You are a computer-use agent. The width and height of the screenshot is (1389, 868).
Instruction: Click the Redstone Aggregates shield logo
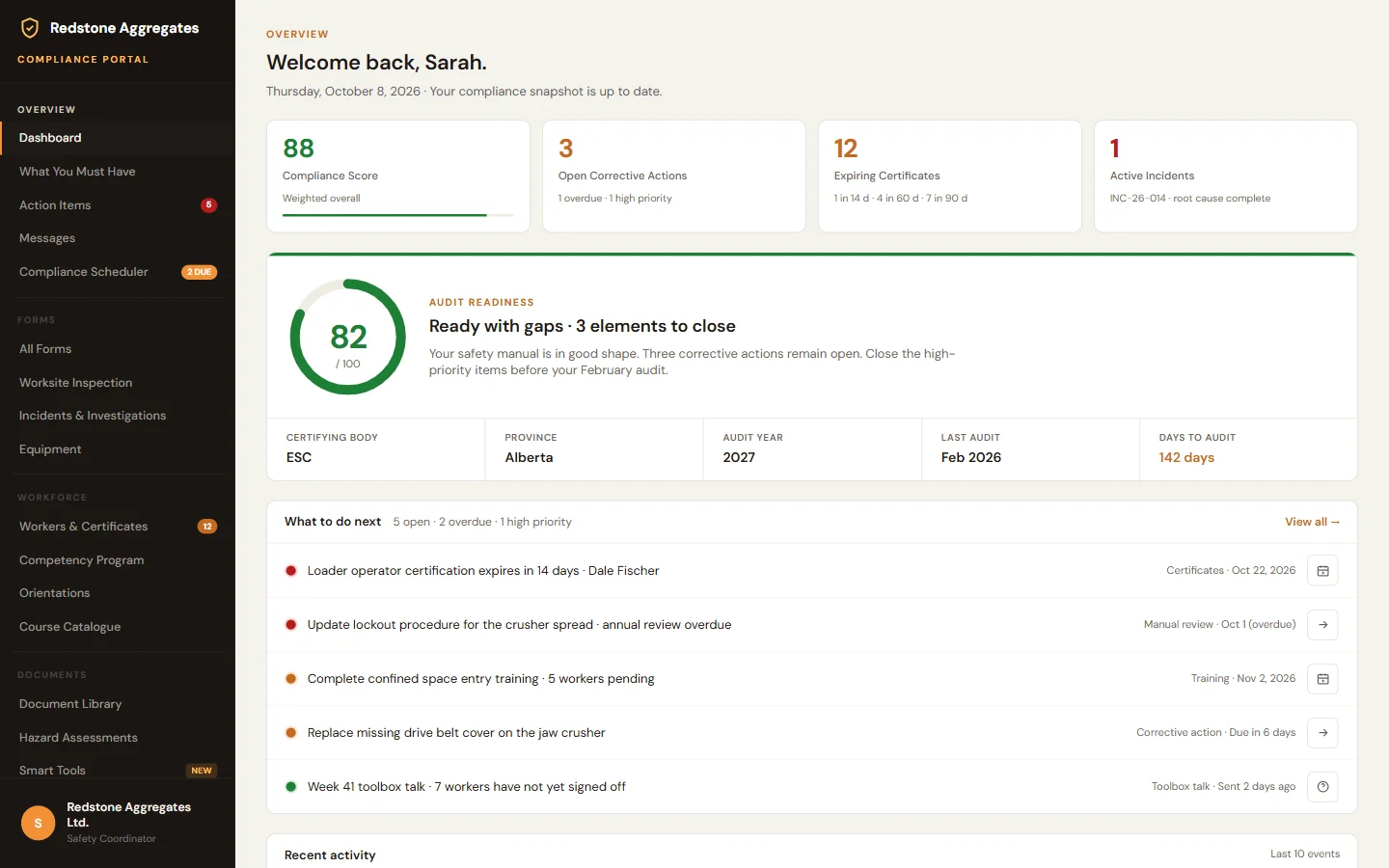30,28
